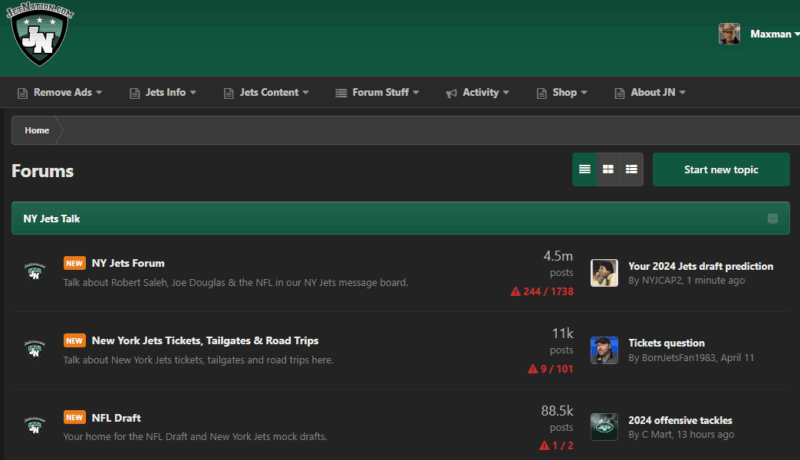Screen dimensions: 800x460
Task: Open the Activity menu
Action: coord(477,92)
